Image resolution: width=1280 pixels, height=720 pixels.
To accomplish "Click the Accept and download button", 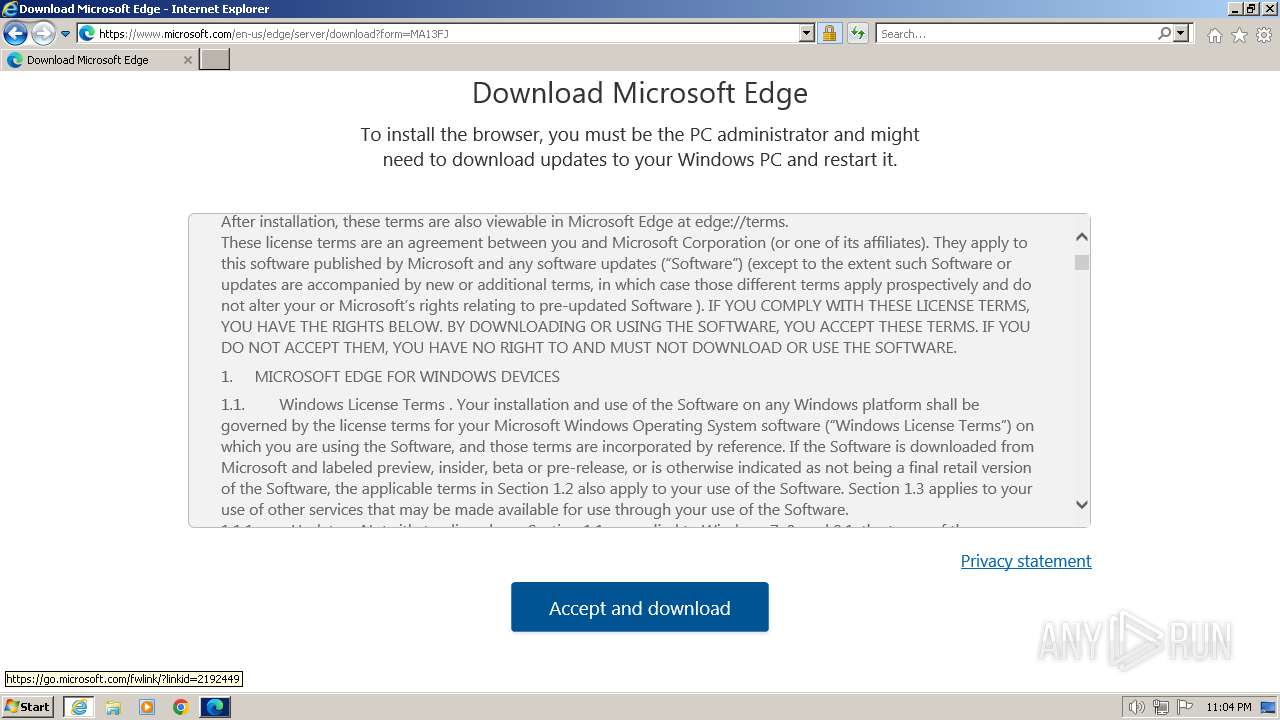I will [640, 607].
